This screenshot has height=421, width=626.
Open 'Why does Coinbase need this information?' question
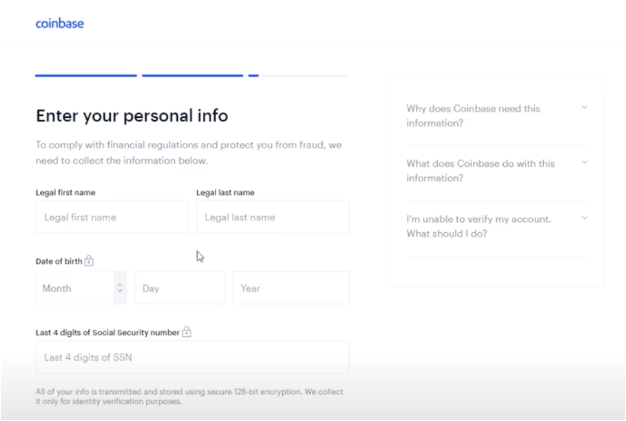pos(473,116)
